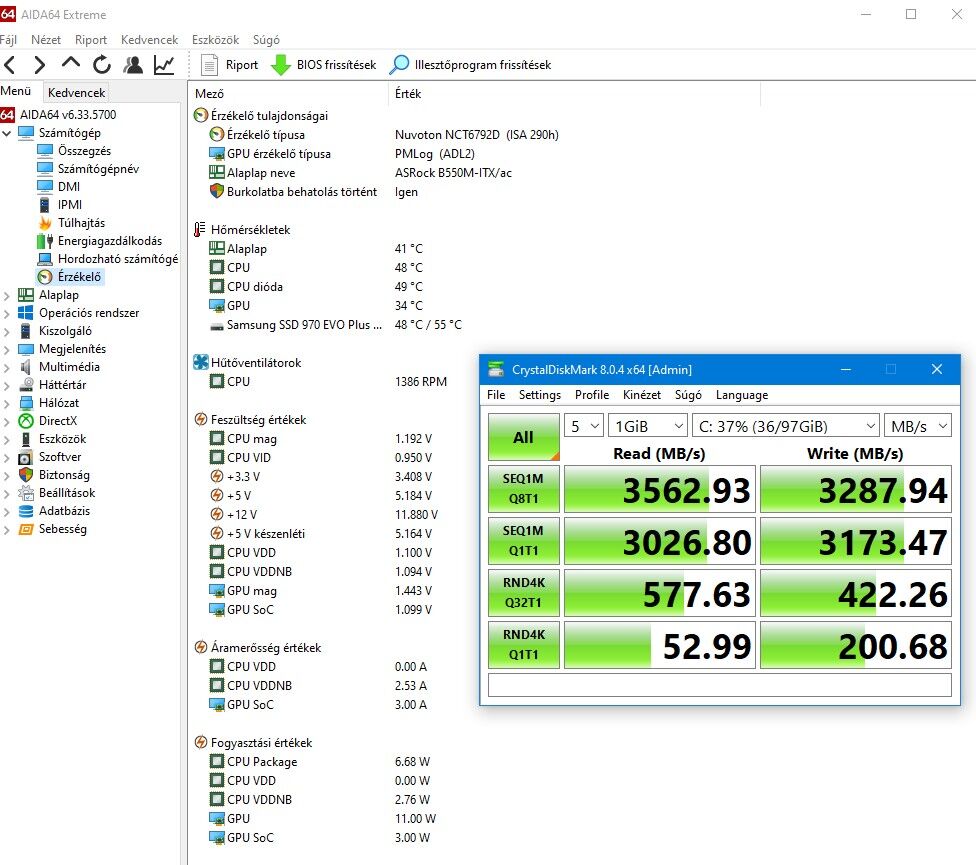
Task: Click the Hőmérsékletek thermometer section icon
Action: pyautogui.click(x=200, y=230)
